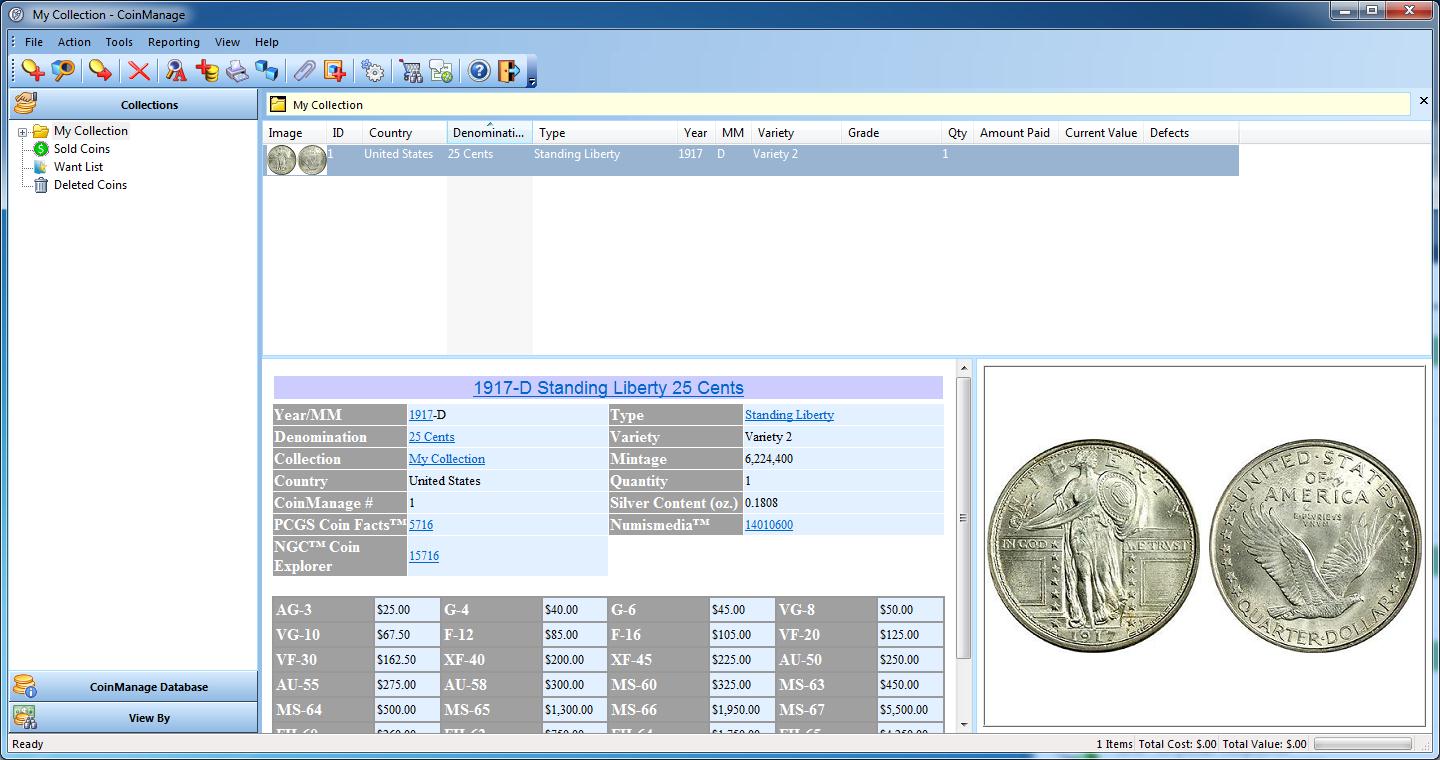Sort by the Denomination column header

pyautogui.click(x=489, y=133)
